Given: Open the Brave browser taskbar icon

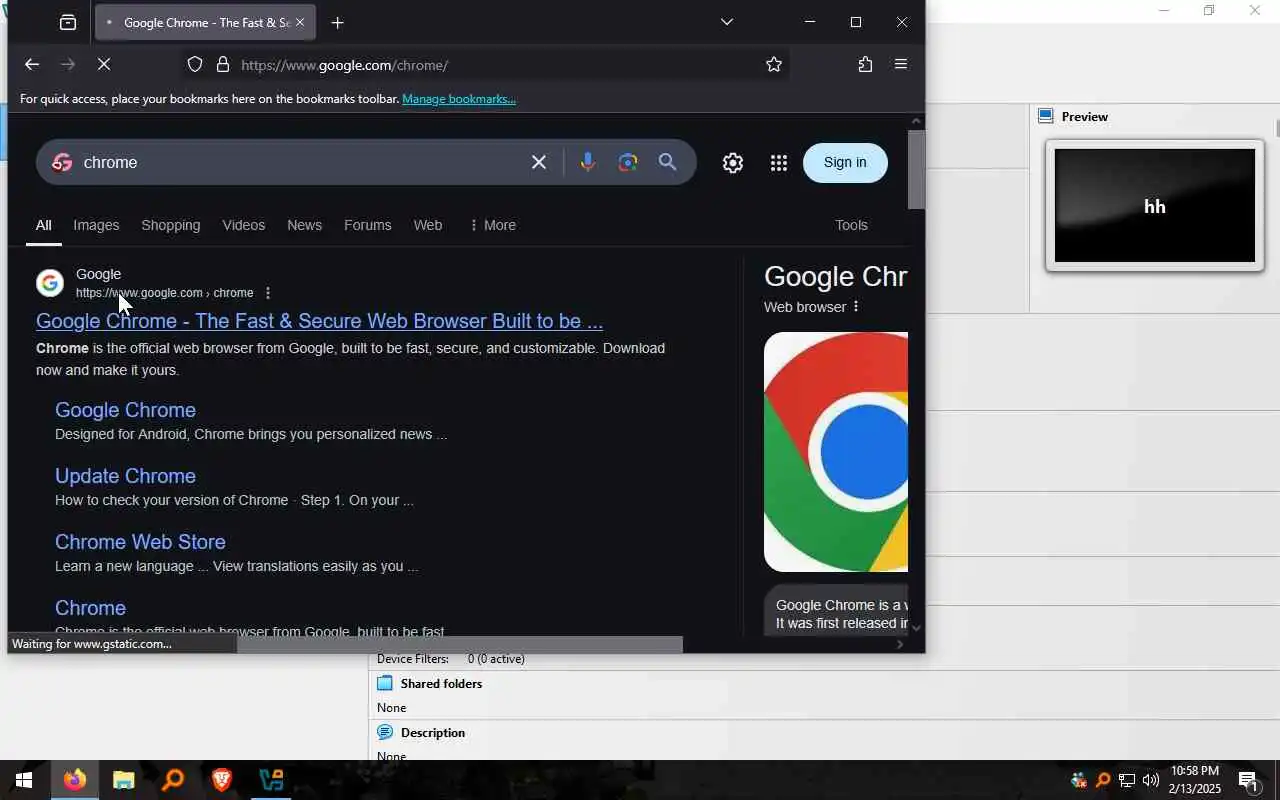Looking at the screenshot, I should click(x=222, y=780).
